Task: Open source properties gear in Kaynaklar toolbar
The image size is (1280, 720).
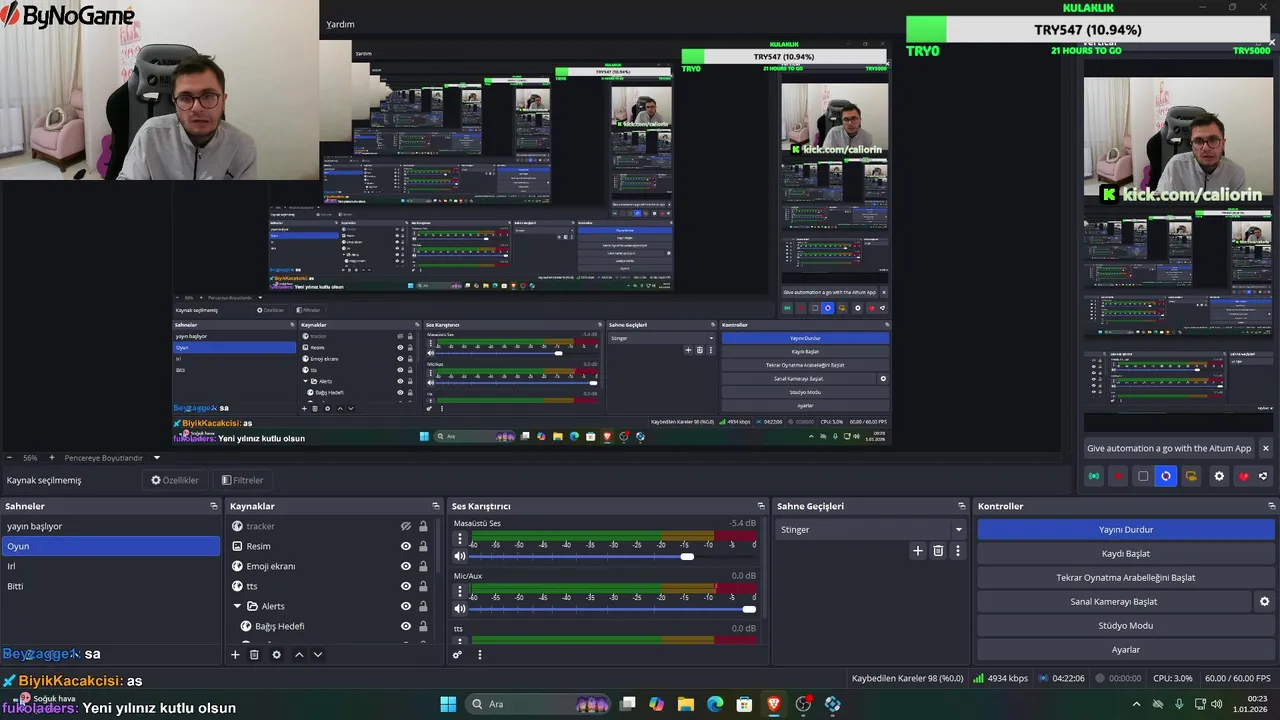Action: 276,655
